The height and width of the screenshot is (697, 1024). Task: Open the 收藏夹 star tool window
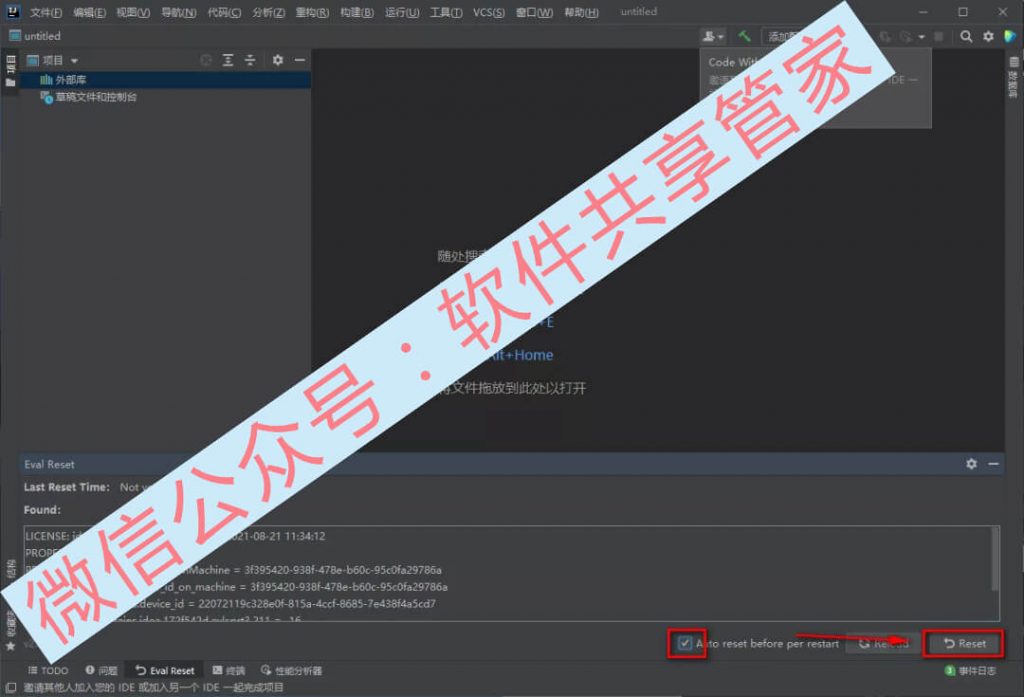[10, 631]
